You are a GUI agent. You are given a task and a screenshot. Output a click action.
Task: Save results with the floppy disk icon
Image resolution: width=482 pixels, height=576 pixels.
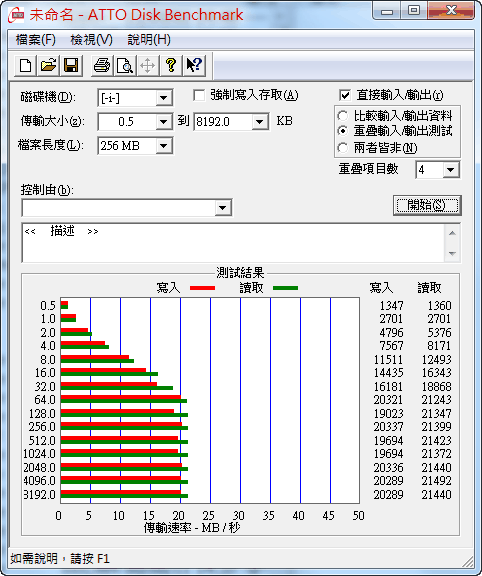pyautogui.click(x=71, y=66)
